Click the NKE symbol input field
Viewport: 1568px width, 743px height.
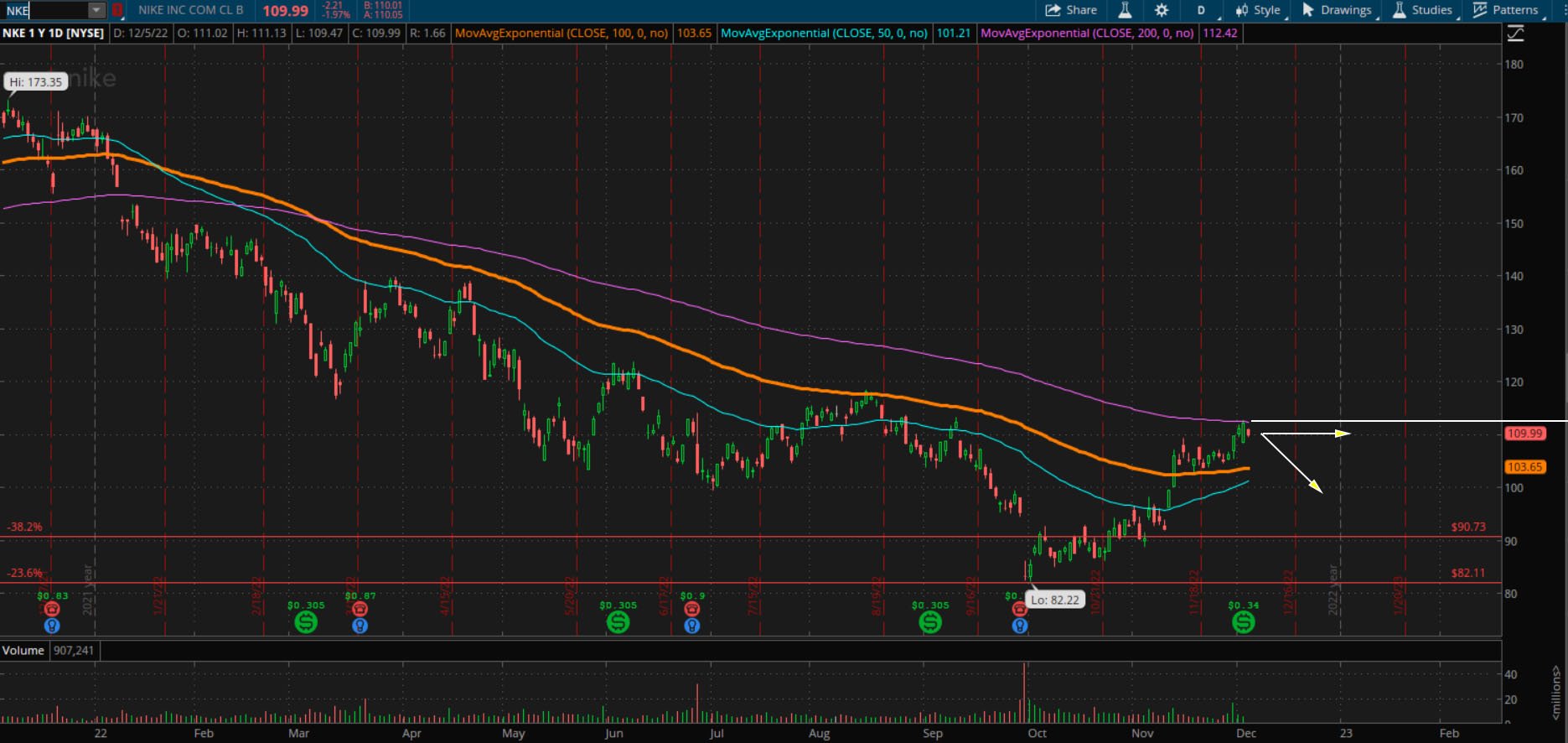click(x=45, y=10)
